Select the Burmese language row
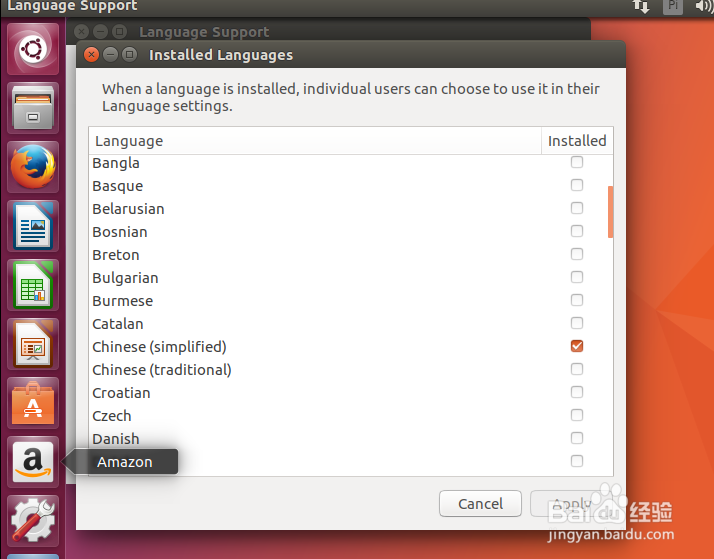Viewport: 714px width, 559px height. [351, 300]
